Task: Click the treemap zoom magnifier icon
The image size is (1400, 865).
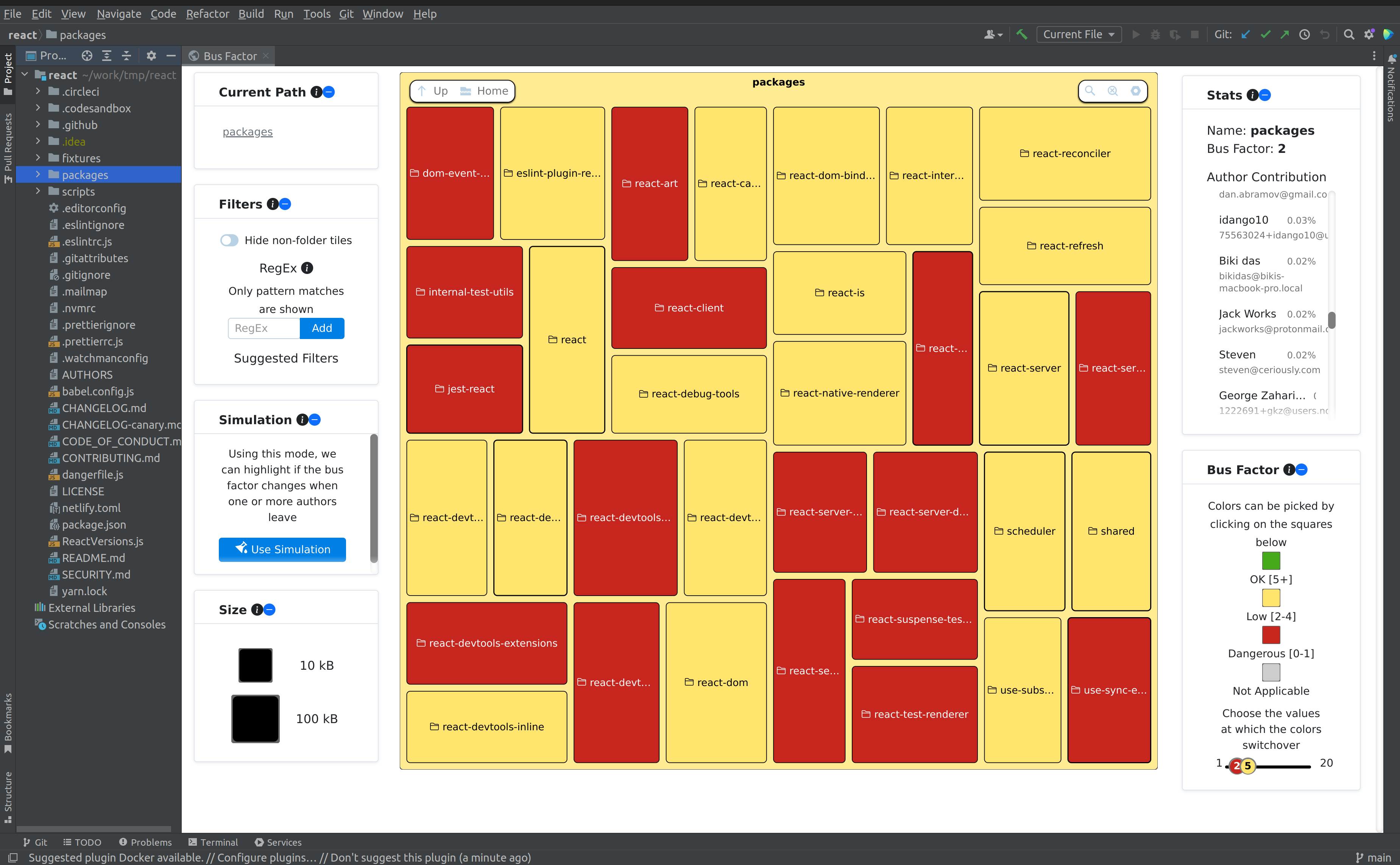Action: 1090,91
